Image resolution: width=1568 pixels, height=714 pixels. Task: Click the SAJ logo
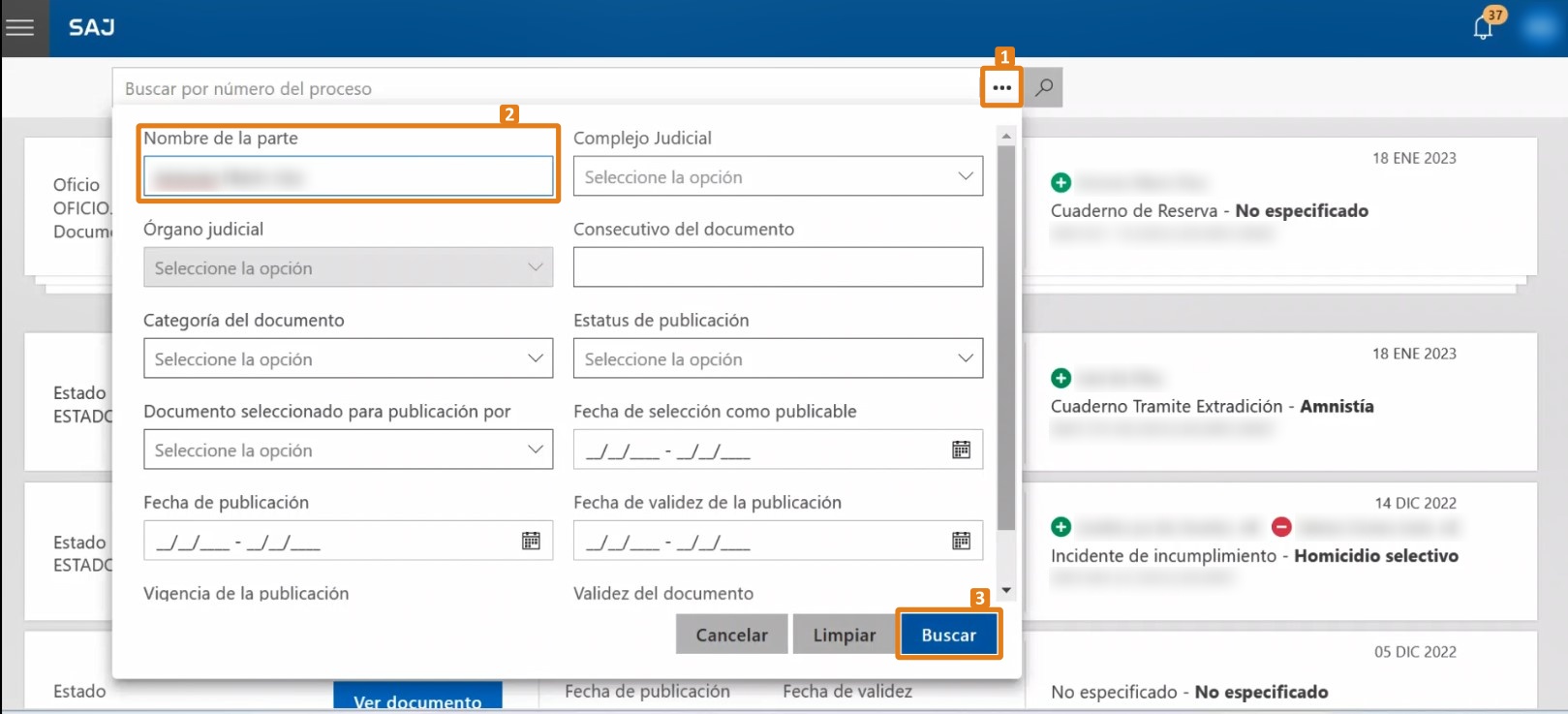pos(92,27)
